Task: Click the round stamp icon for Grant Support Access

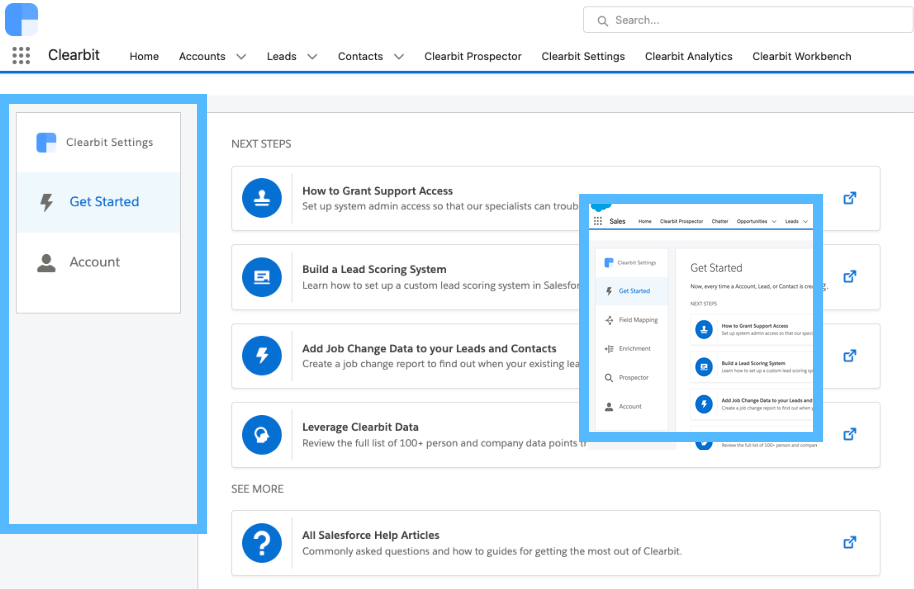Action: (262, 198)
